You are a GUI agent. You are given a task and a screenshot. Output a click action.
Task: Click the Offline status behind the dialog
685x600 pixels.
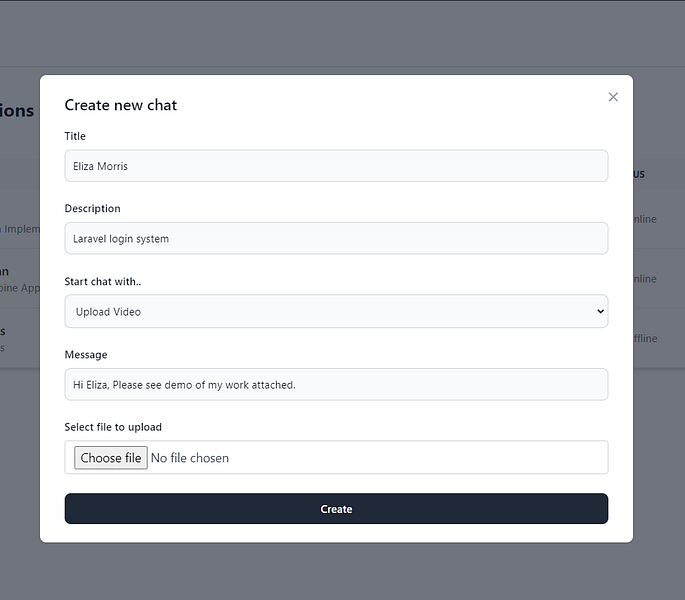(x=645, y=338)
